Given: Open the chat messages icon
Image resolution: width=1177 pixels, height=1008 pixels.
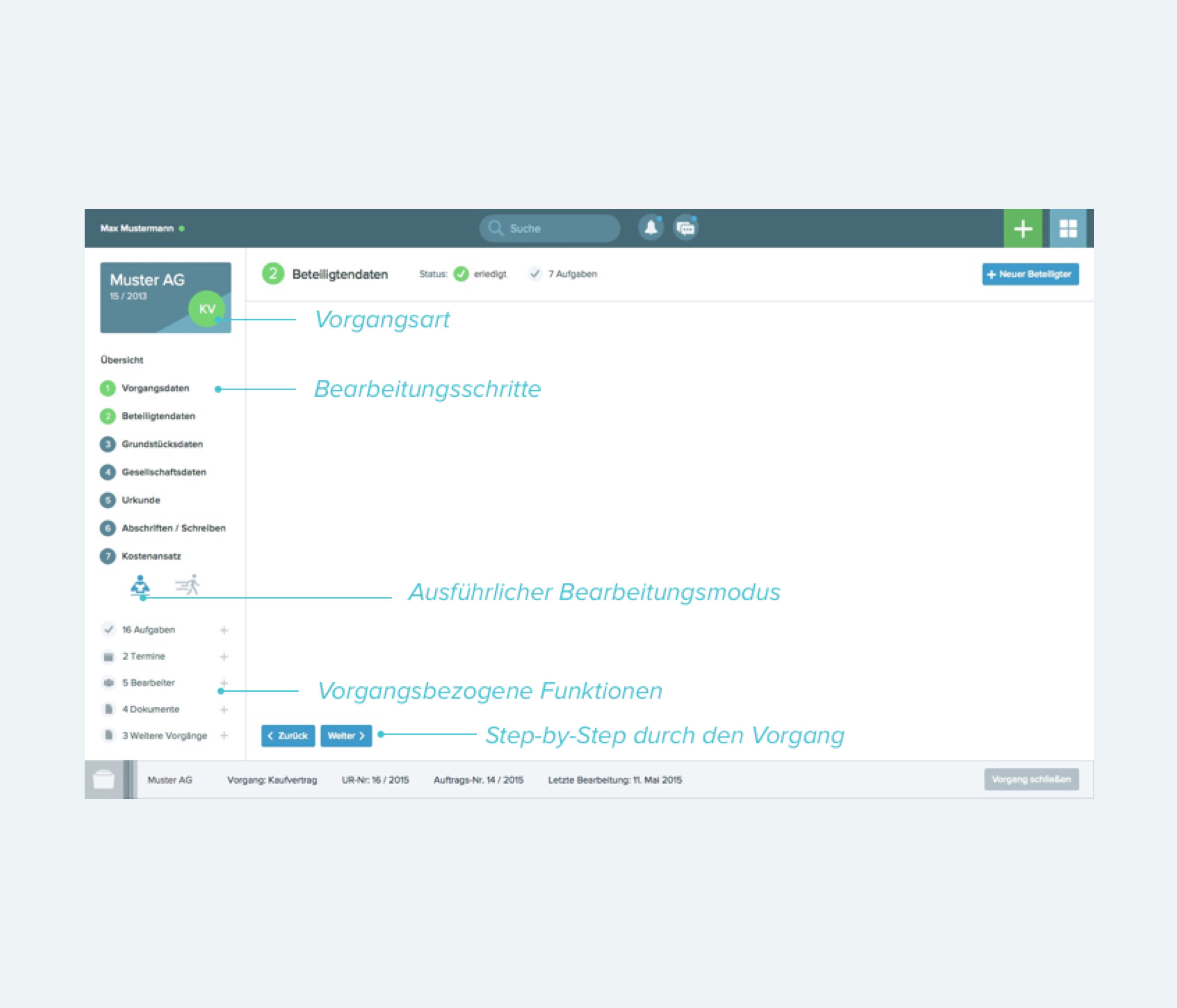Looking at the screenshot, I should pos(686,228).
